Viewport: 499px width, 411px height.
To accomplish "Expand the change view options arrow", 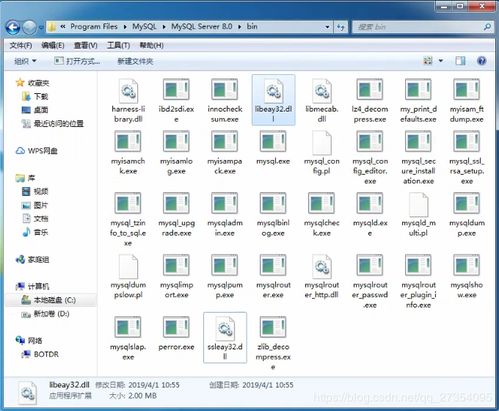I will tap(441, 61).
